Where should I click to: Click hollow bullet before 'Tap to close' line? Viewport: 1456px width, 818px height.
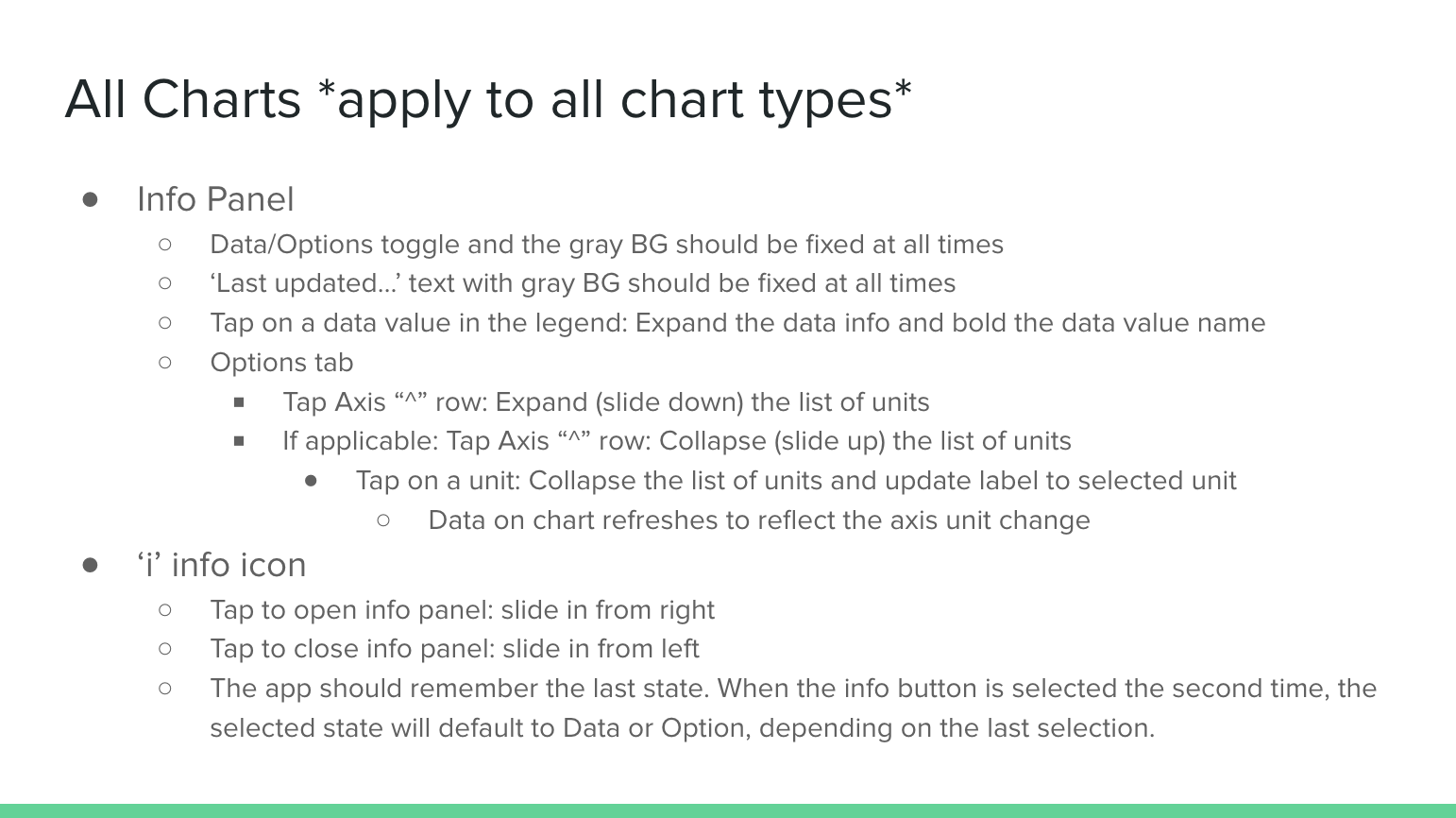pyautogui.click(x=165, y=649)
